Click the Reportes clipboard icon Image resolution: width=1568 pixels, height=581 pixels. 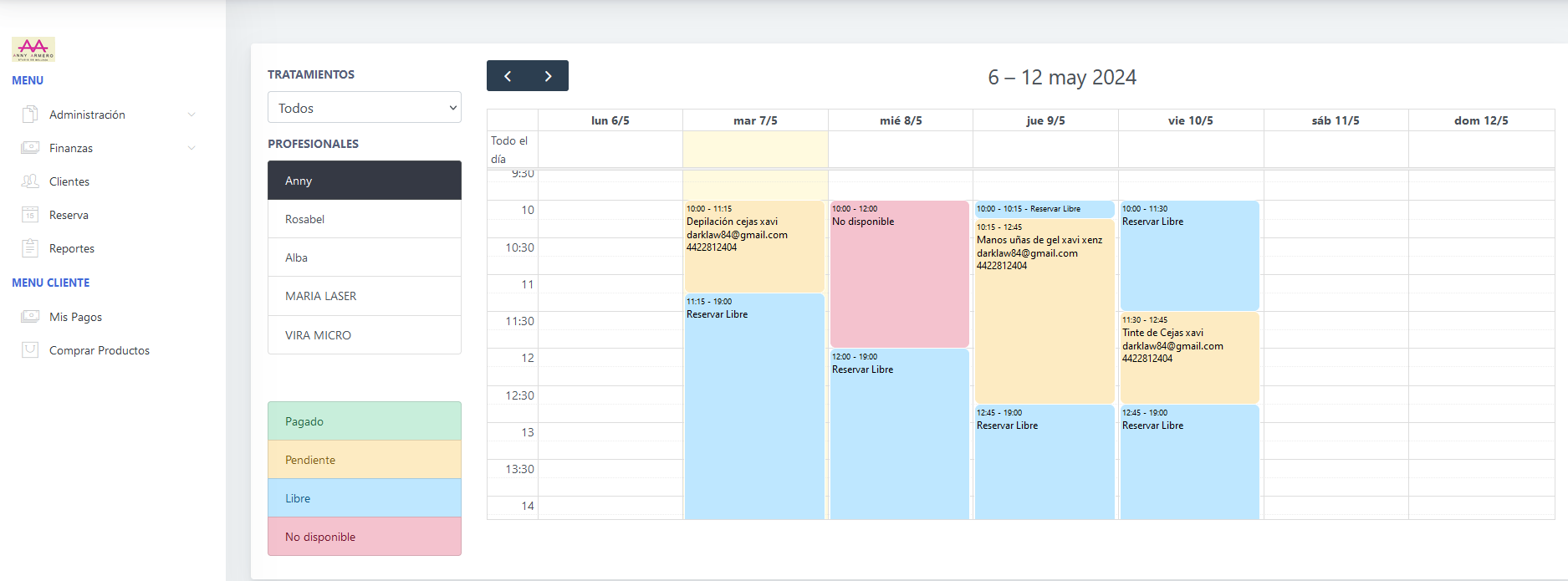(x=30, y=247)
